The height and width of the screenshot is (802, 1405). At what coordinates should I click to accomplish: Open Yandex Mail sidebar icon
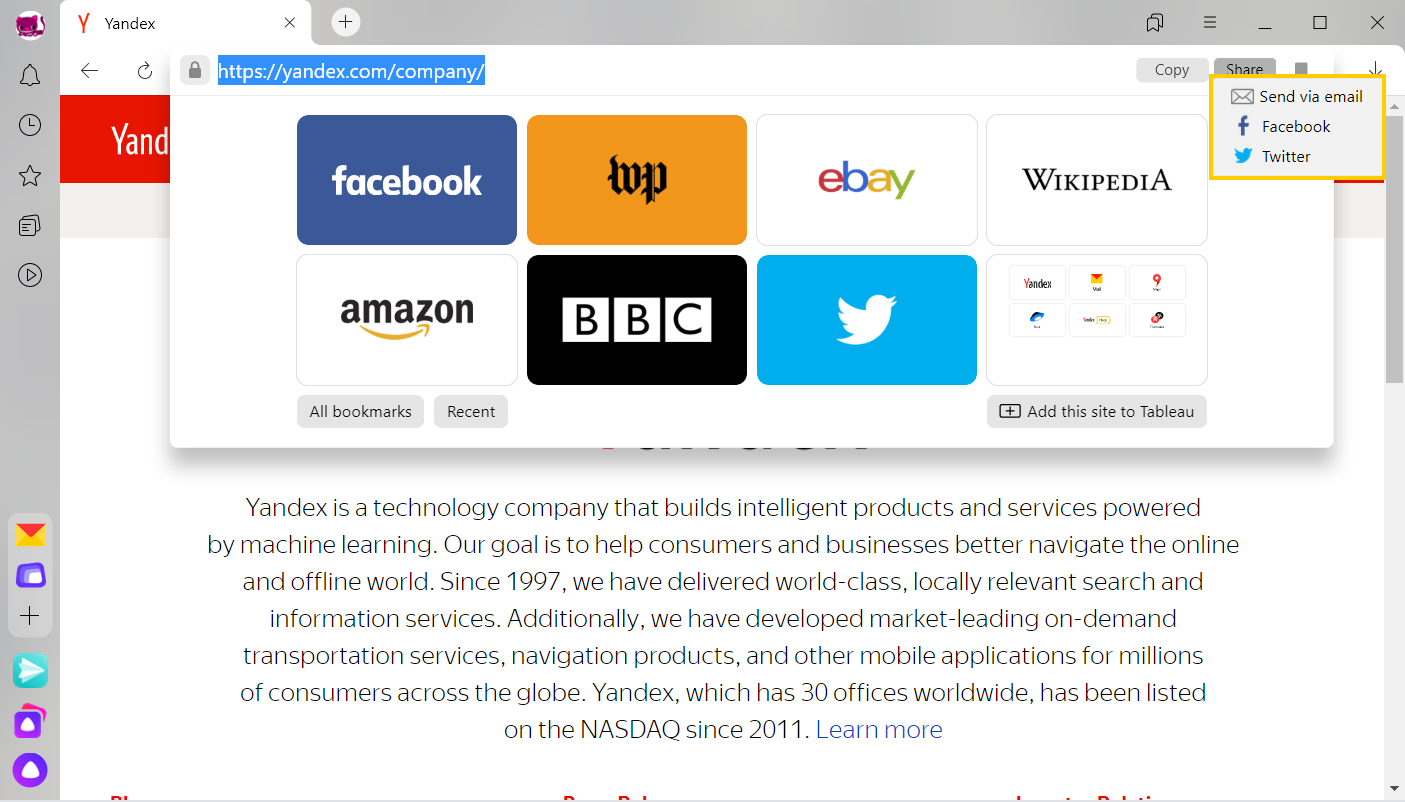point(30,535)
